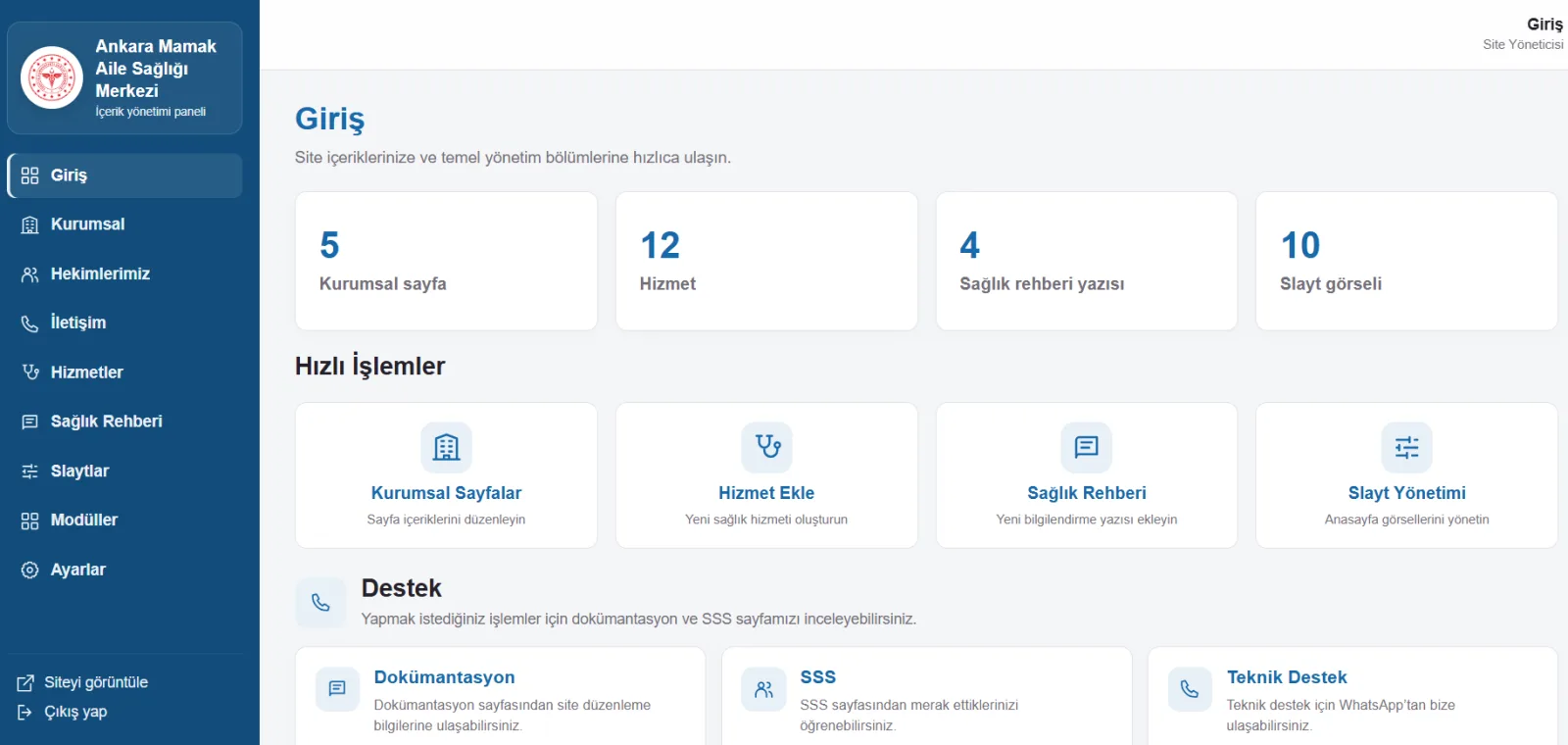Click the Hizmet Ekle quick action title
The height and width of the screenshot is (745, 1568).
pyautogui.click(x=766, y=493)
